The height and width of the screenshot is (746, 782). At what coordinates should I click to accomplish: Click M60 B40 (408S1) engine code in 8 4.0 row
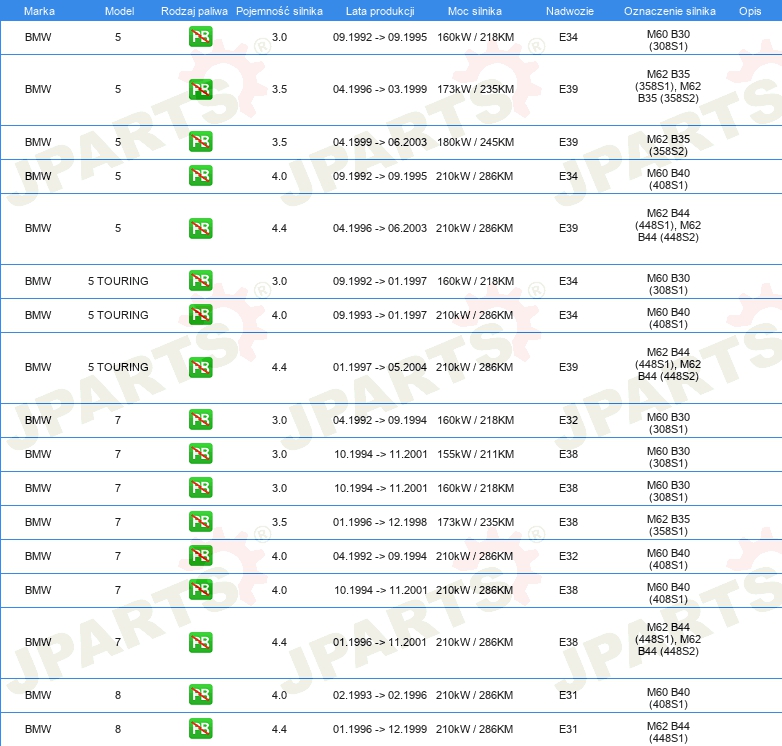point(668,698)
